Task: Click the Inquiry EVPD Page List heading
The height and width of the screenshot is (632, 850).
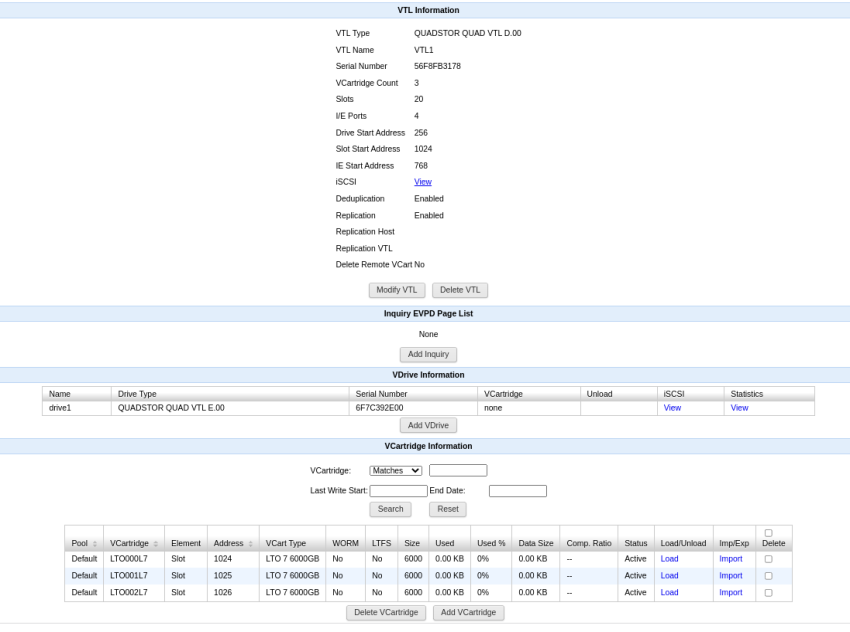Action: click(428, 314)
